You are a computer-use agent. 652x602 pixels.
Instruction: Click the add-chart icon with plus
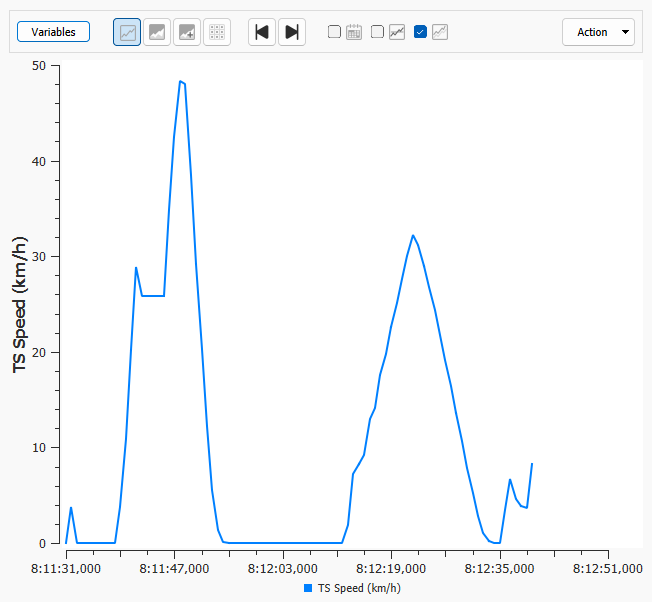pos(187,32)
